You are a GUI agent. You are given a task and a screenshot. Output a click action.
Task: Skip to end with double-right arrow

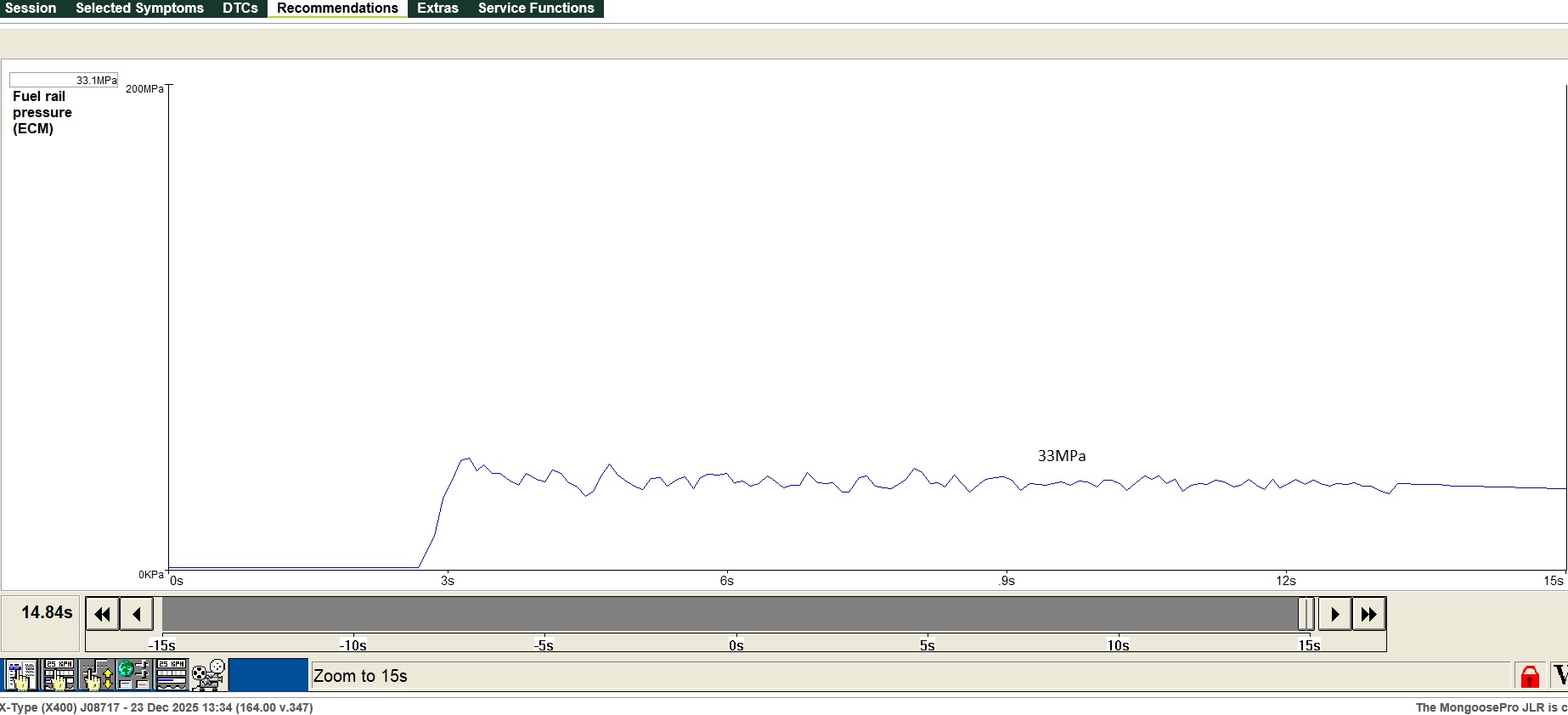click(1369, 614)
